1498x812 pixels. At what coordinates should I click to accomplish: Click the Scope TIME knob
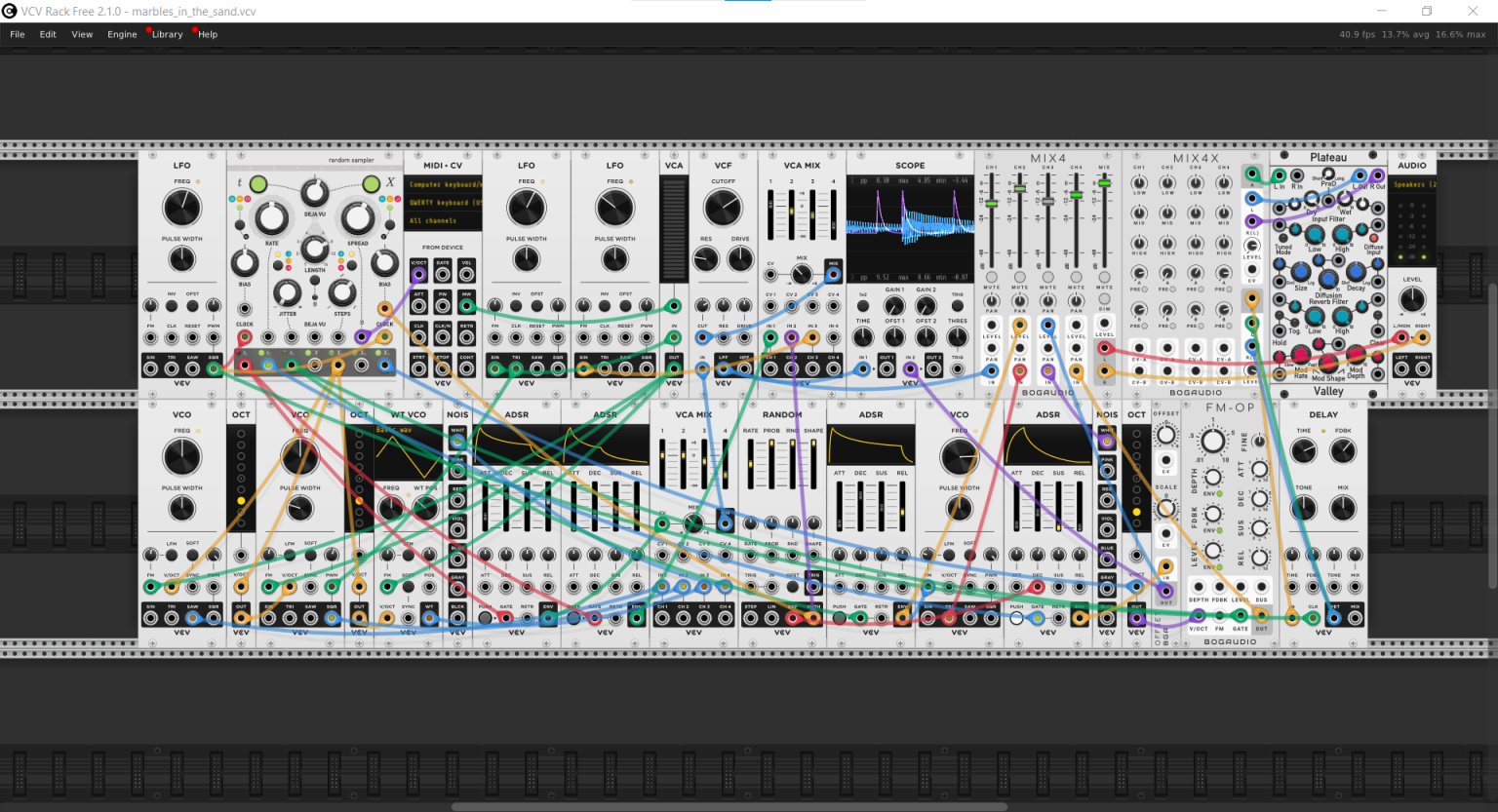click(x=863, y=337)
